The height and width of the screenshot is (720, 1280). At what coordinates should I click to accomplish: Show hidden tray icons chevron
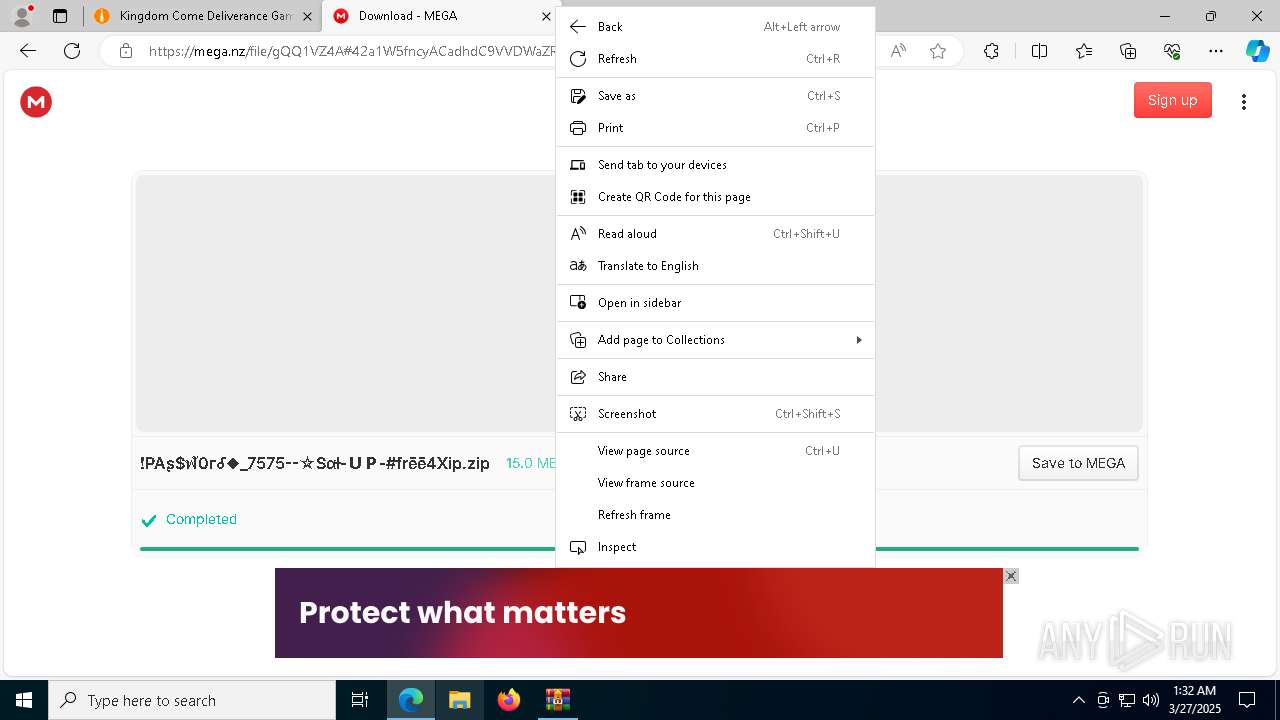1078,700
